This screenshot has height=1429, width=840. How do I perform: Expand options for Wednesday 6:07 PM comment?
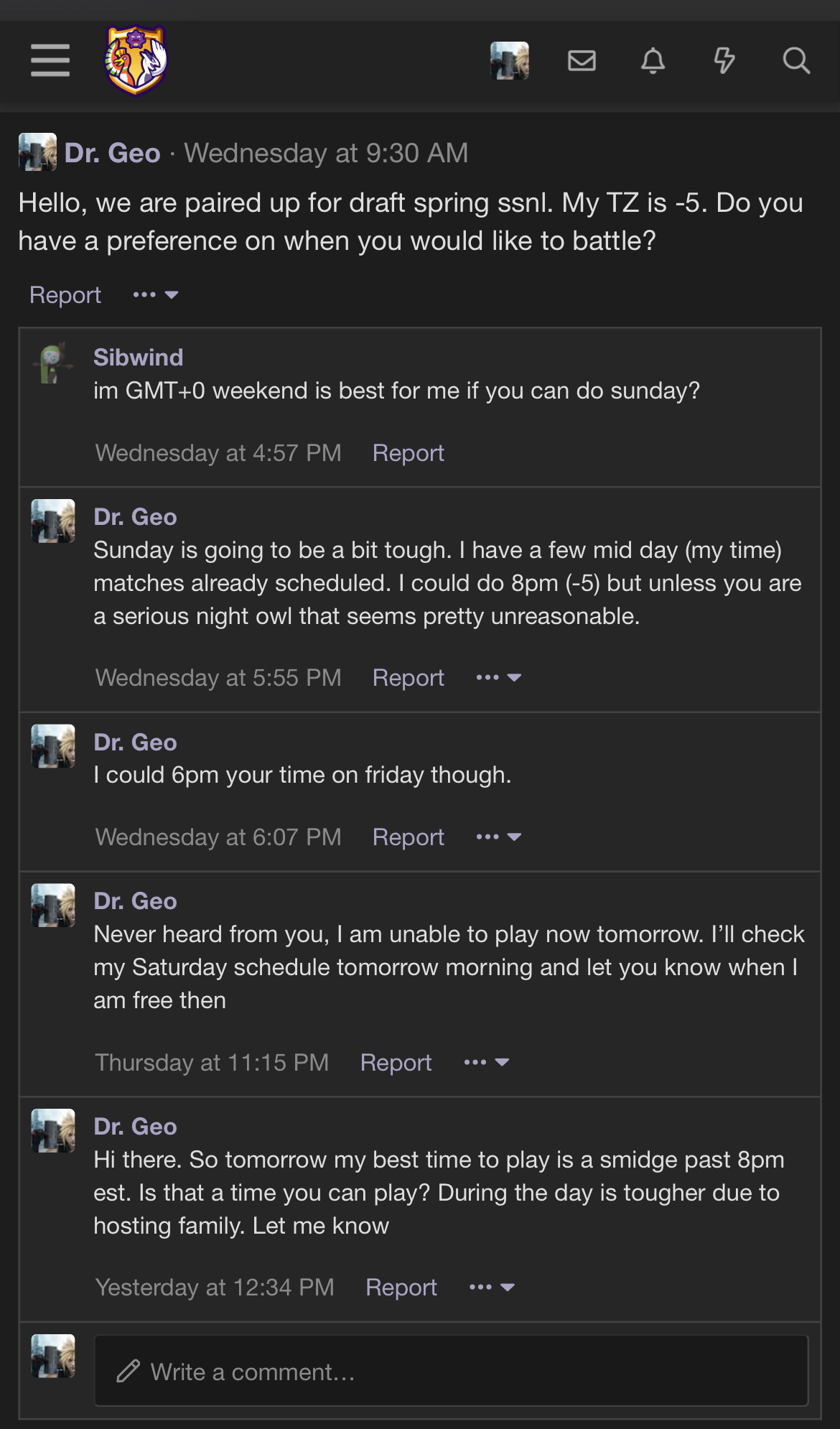tap(498, 837)
